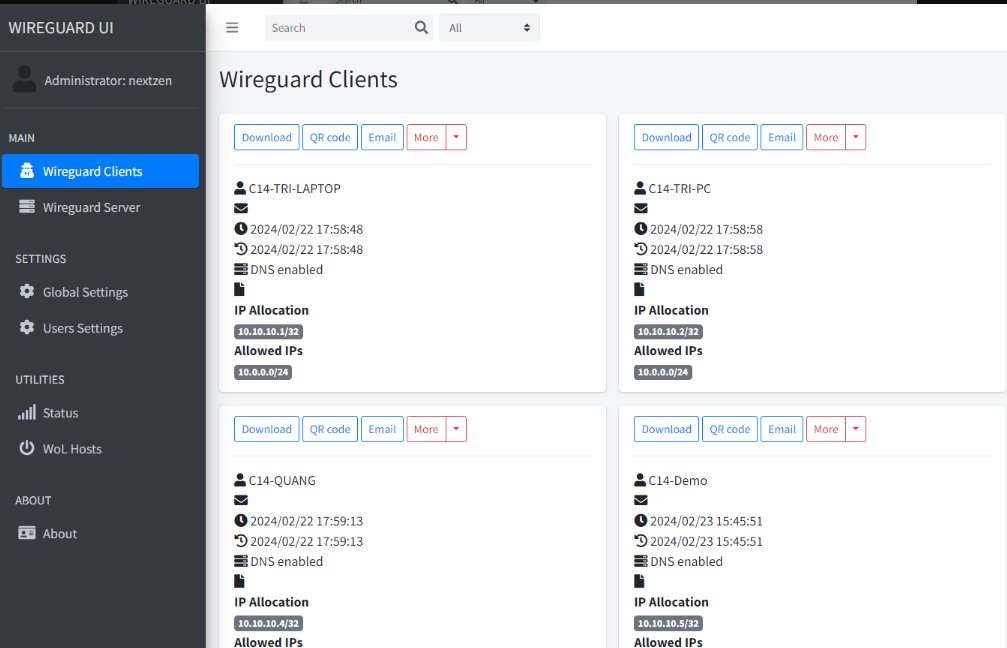Open the Status utility page
This screenshot has width=1007, height=648.
100,412
